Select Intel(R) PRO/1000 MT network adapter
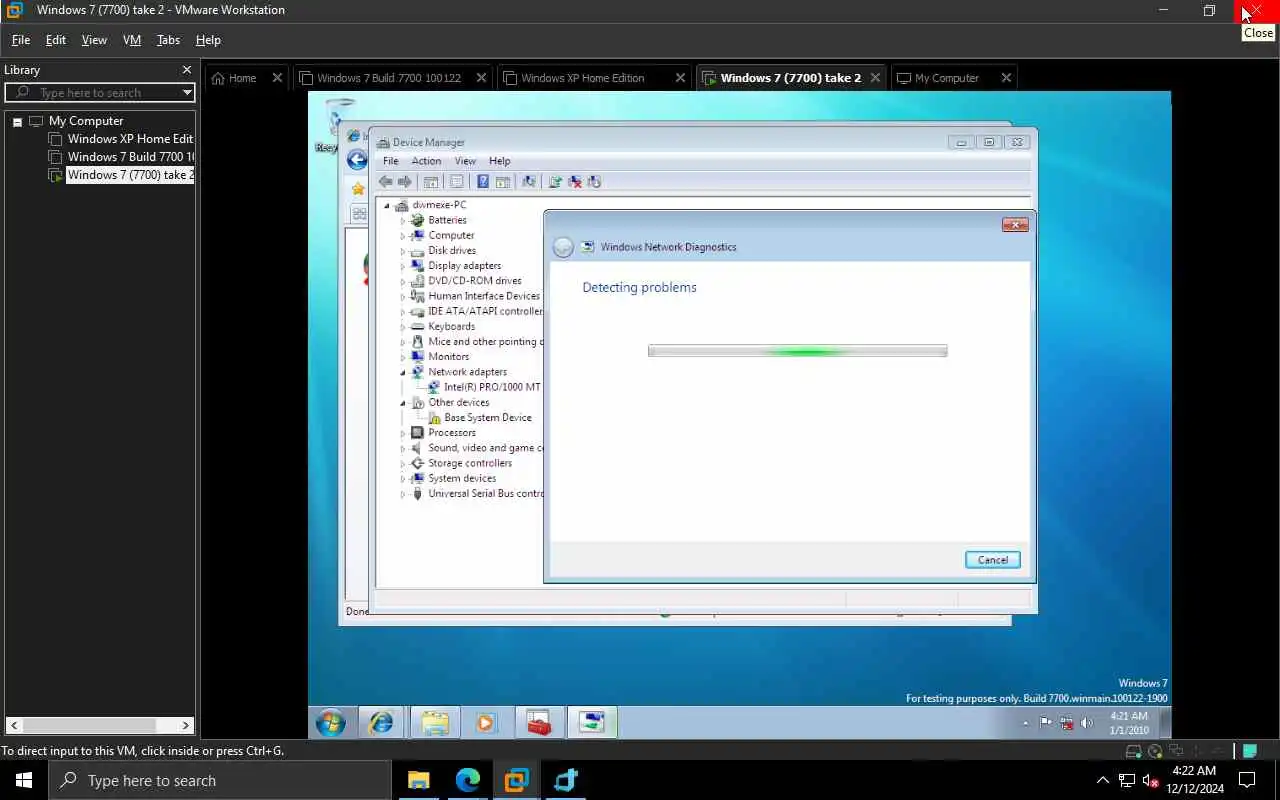1280x800 pixels. tap(492, 387)
